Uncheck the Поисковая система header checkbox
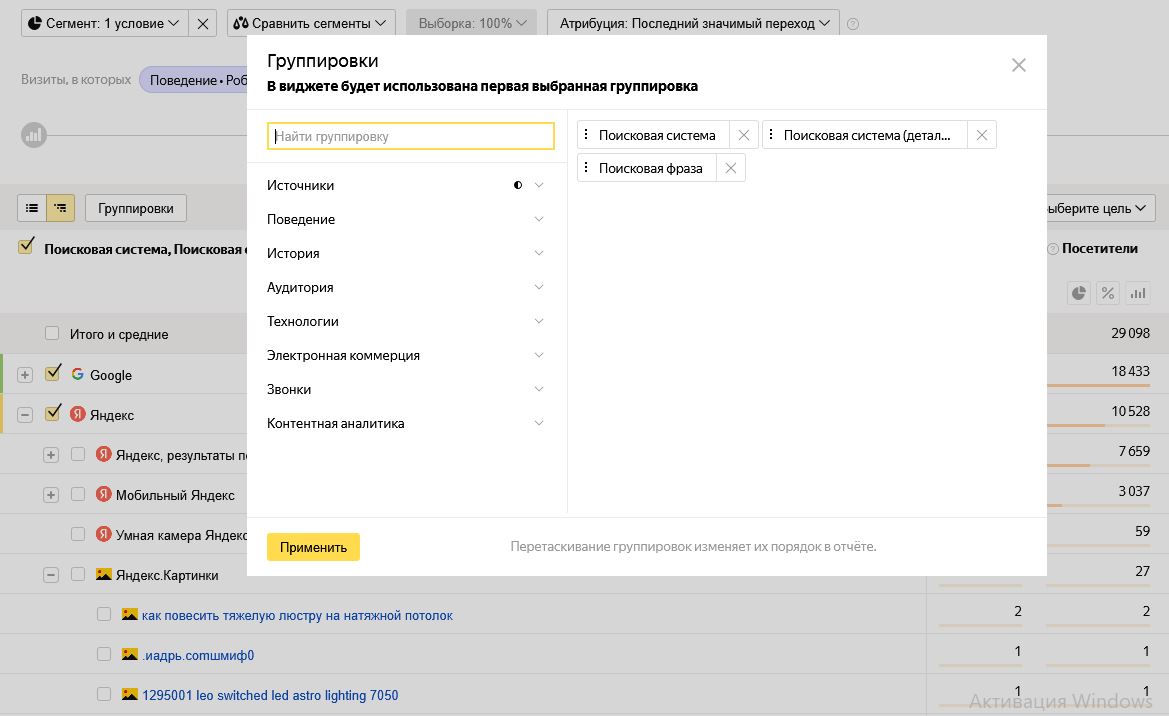This screenshot has height=716, width=1169. pos(25,248)
